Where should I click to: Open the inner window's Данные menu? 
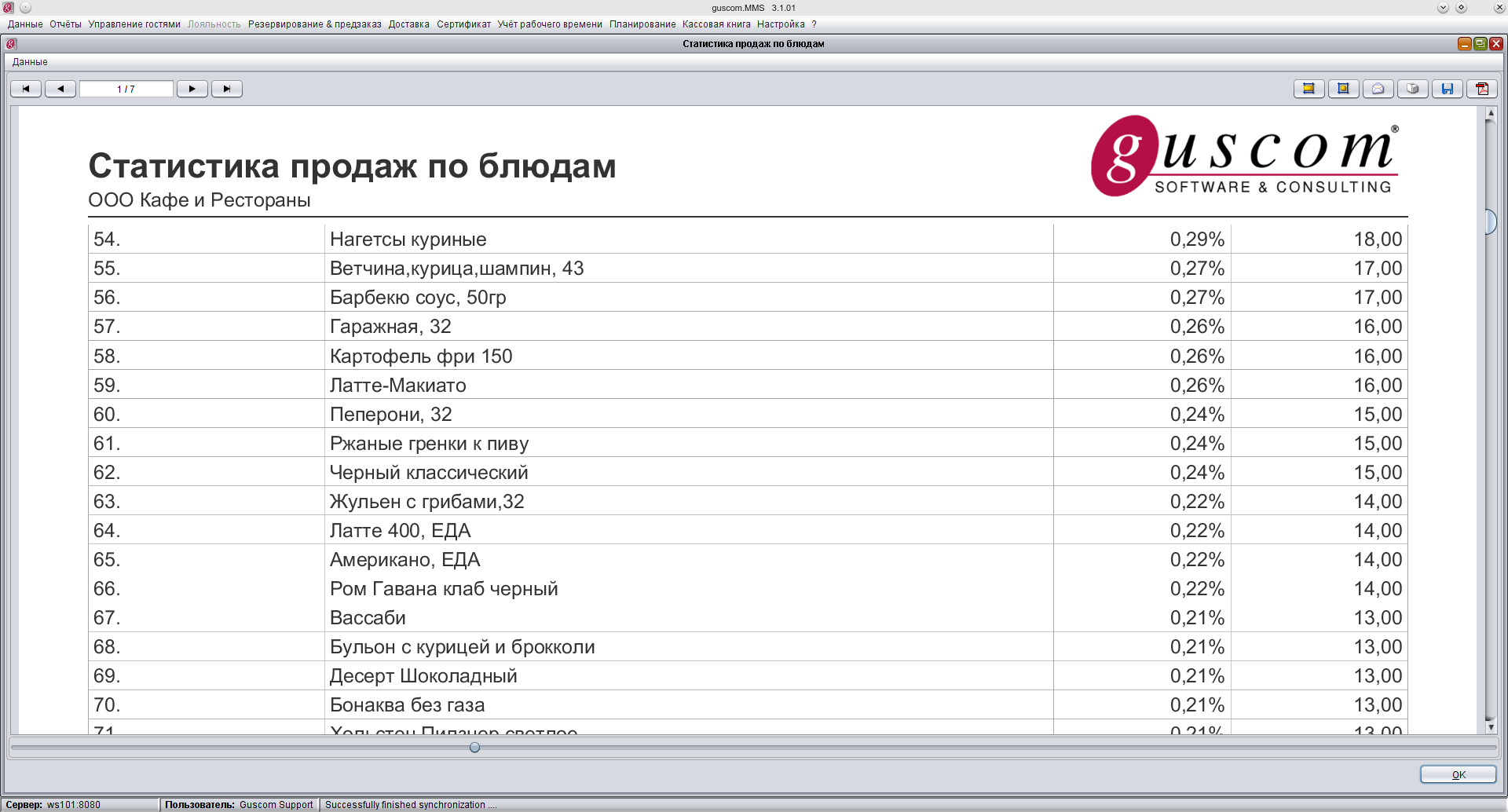pyautogui.click(x=30, y=62)
